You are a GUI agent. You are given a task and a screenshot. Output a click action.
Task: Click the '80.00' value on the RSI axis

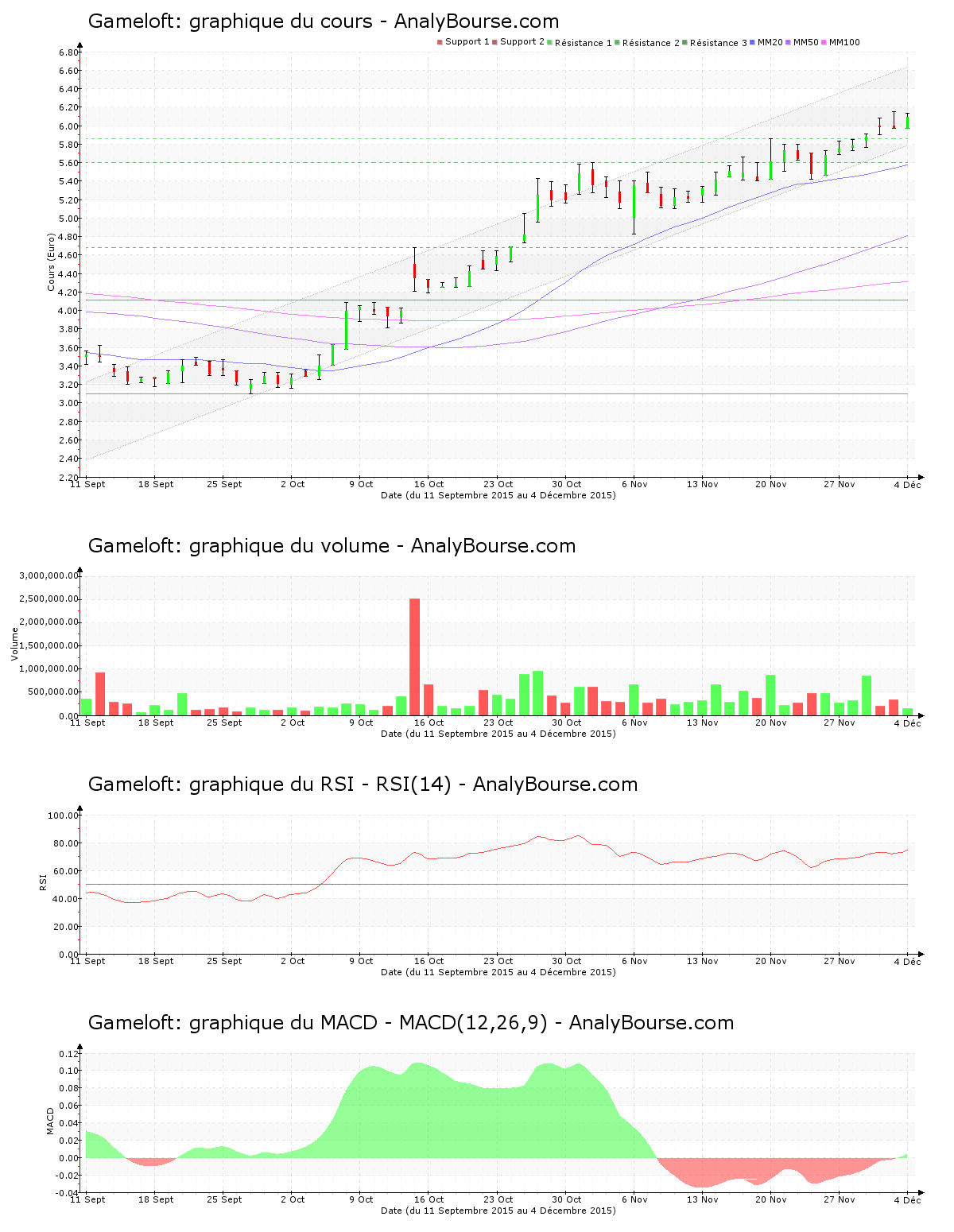tap(66, 843)
